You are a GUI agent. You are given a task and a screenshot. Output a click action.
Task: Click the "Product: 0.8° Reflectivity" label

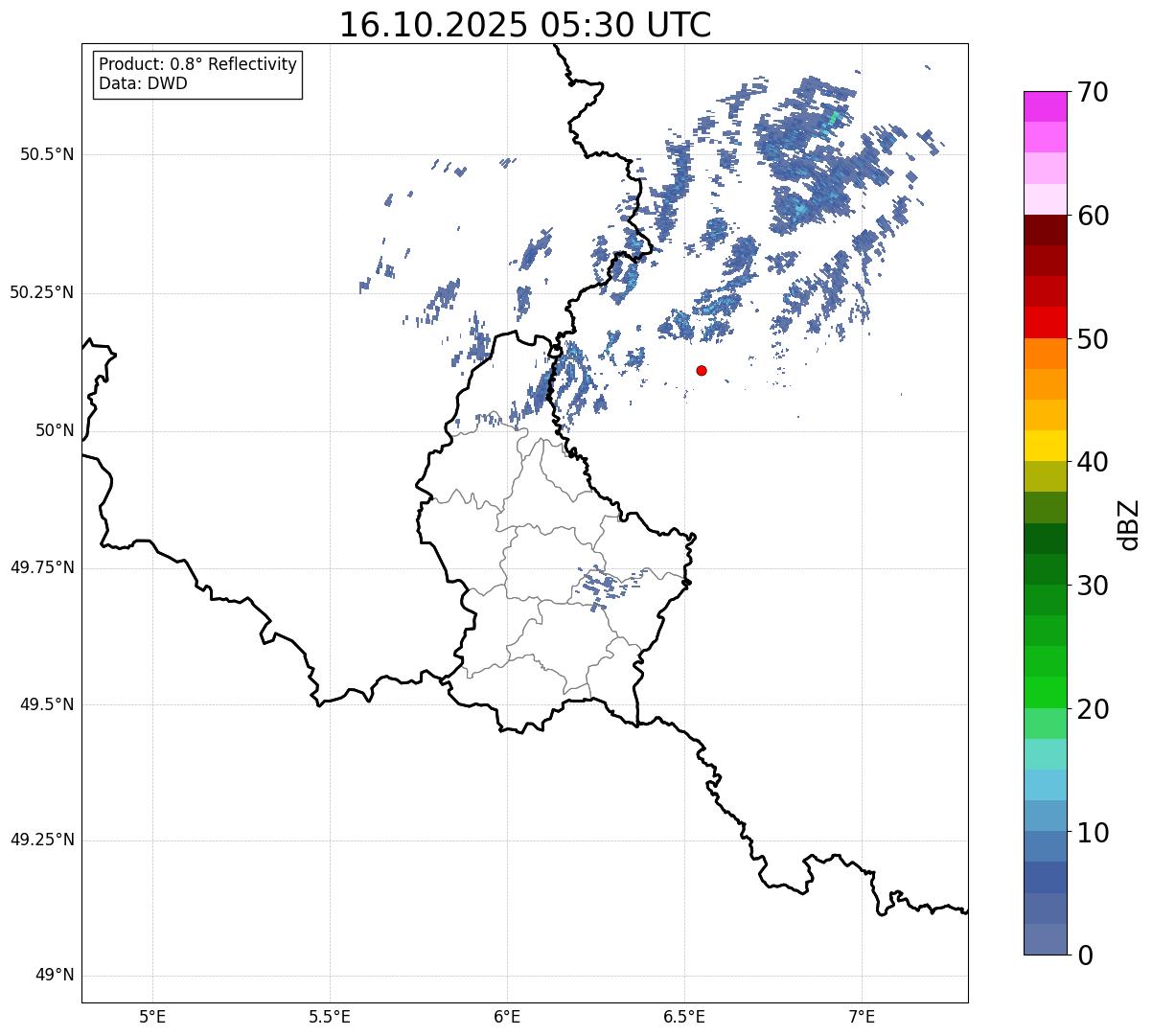pos(198,64)
